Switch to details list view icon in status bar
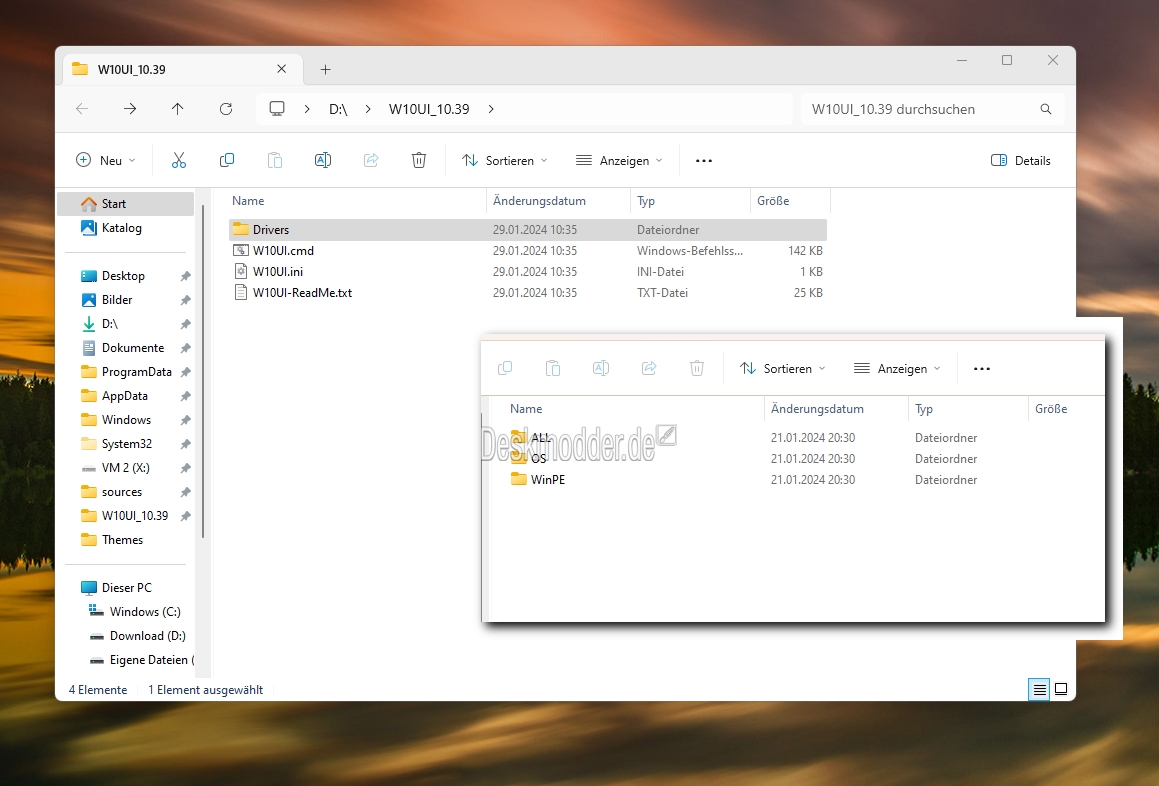The height and width of the screenshot is (786, 1159). click(1039, 689)
